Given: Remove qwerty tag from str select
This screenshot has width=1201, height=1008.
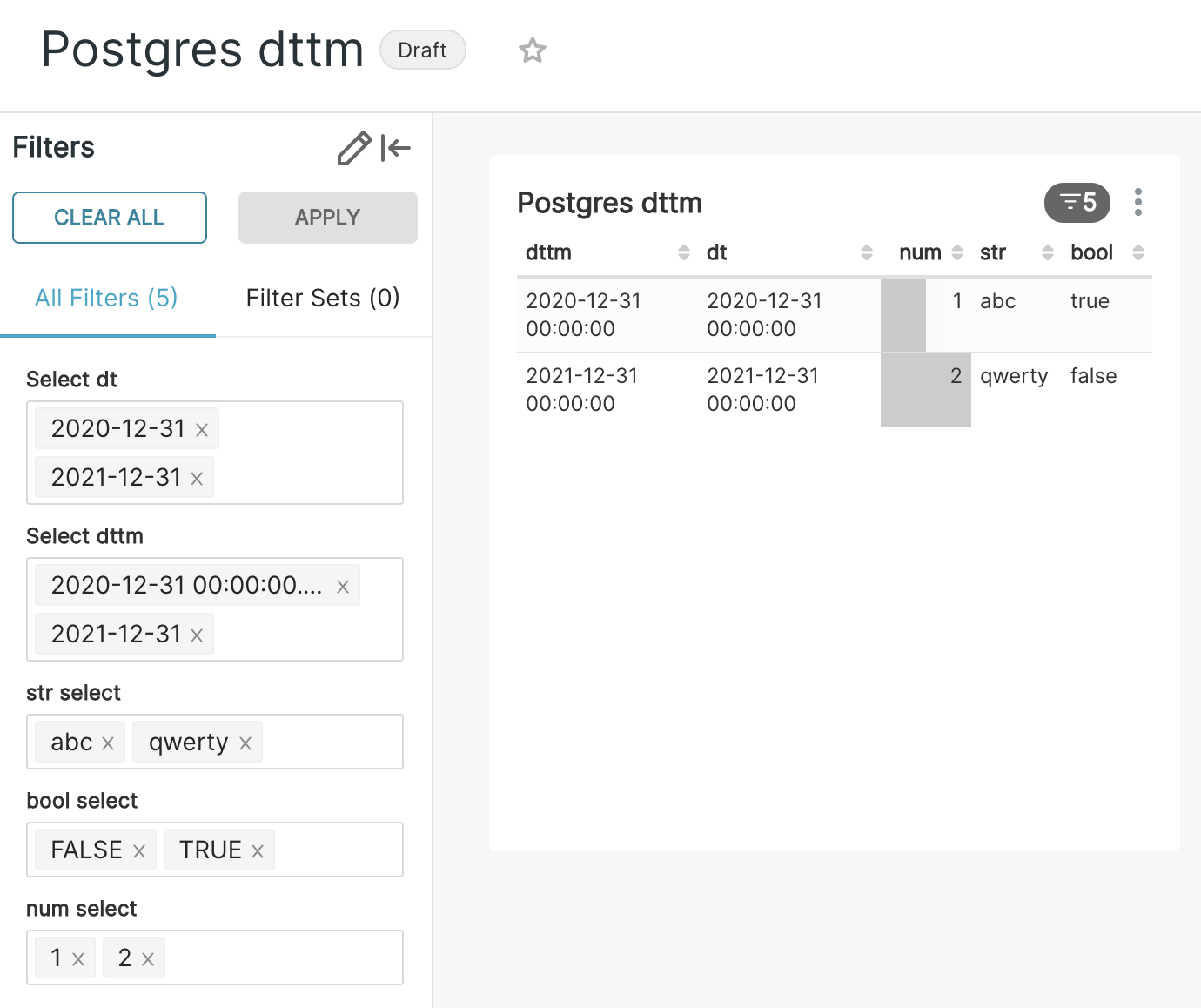Looking at the screenshot, I should [x=245, y=743].
